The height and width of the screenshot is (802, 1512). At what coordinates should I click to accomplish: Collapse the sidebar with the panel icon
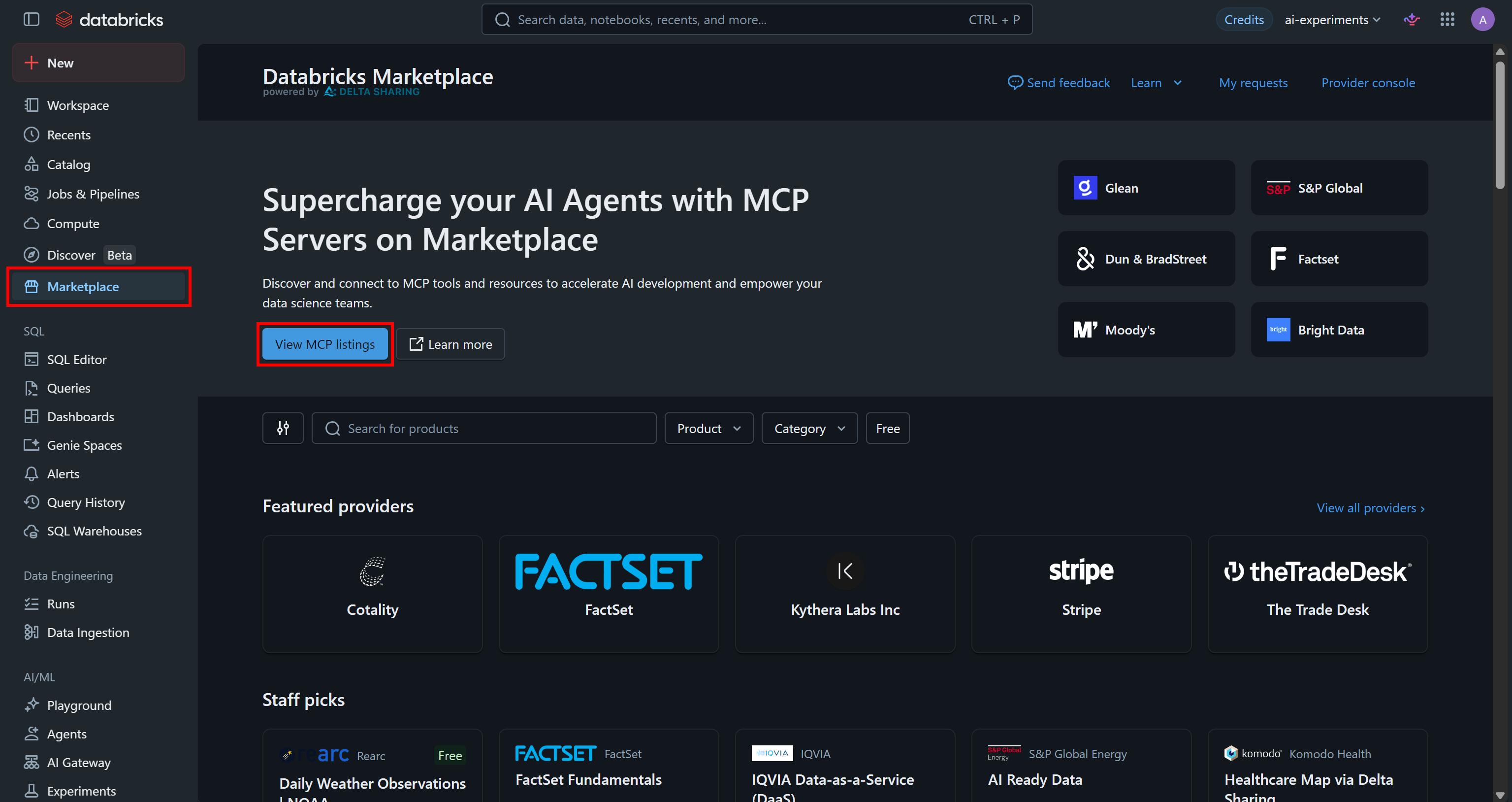pyautogui.click(x=31, y=19)
